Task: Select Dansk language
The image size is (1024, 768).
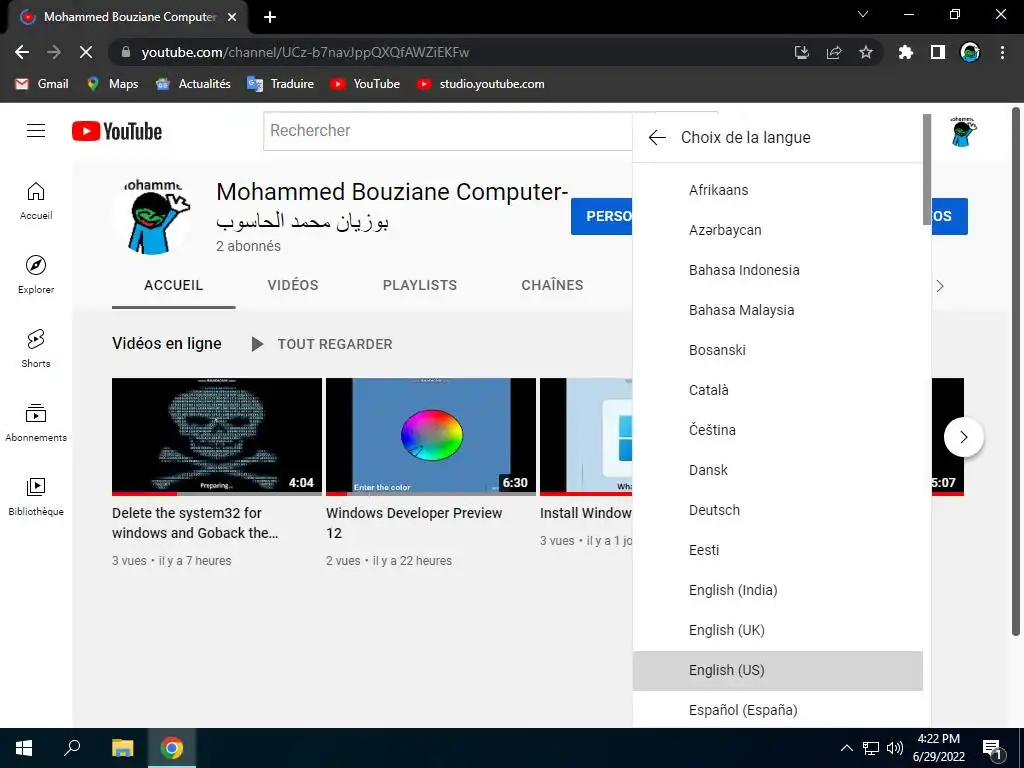Action: pos(778,470)
